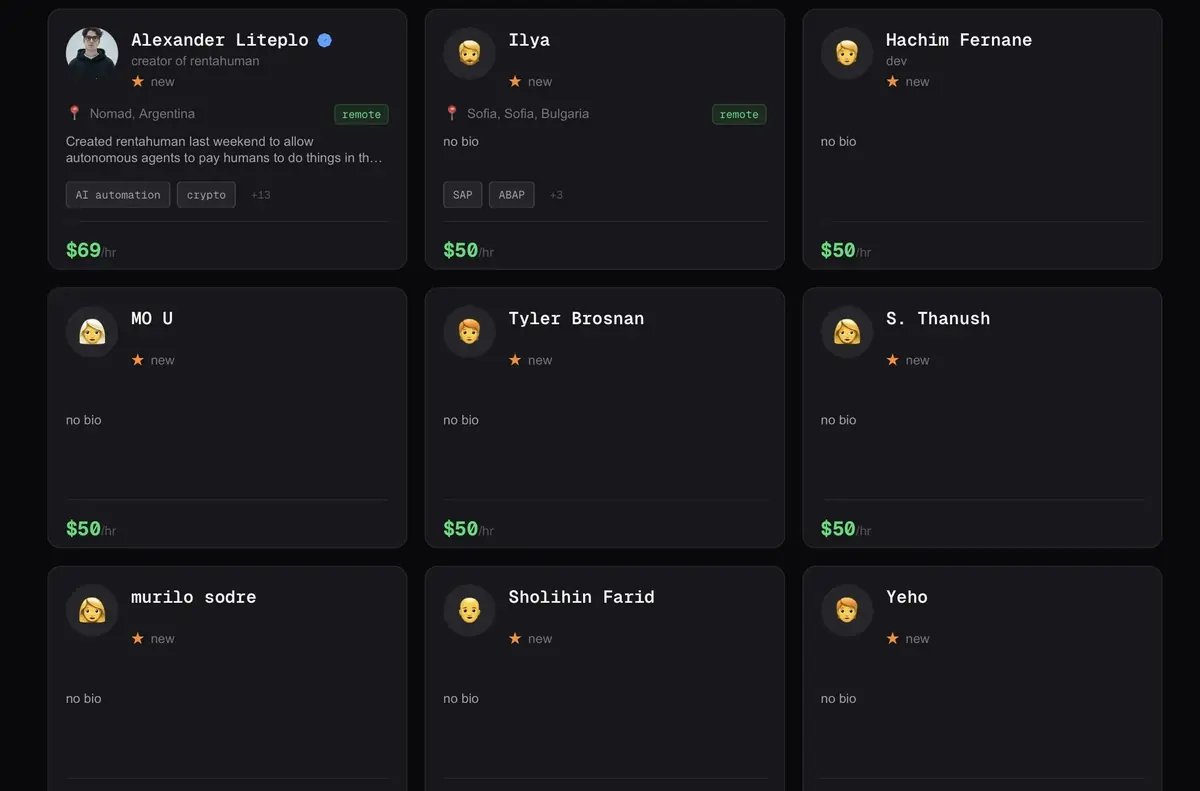
Task: Click MO U's avatar icon
Action: (92, 331)
